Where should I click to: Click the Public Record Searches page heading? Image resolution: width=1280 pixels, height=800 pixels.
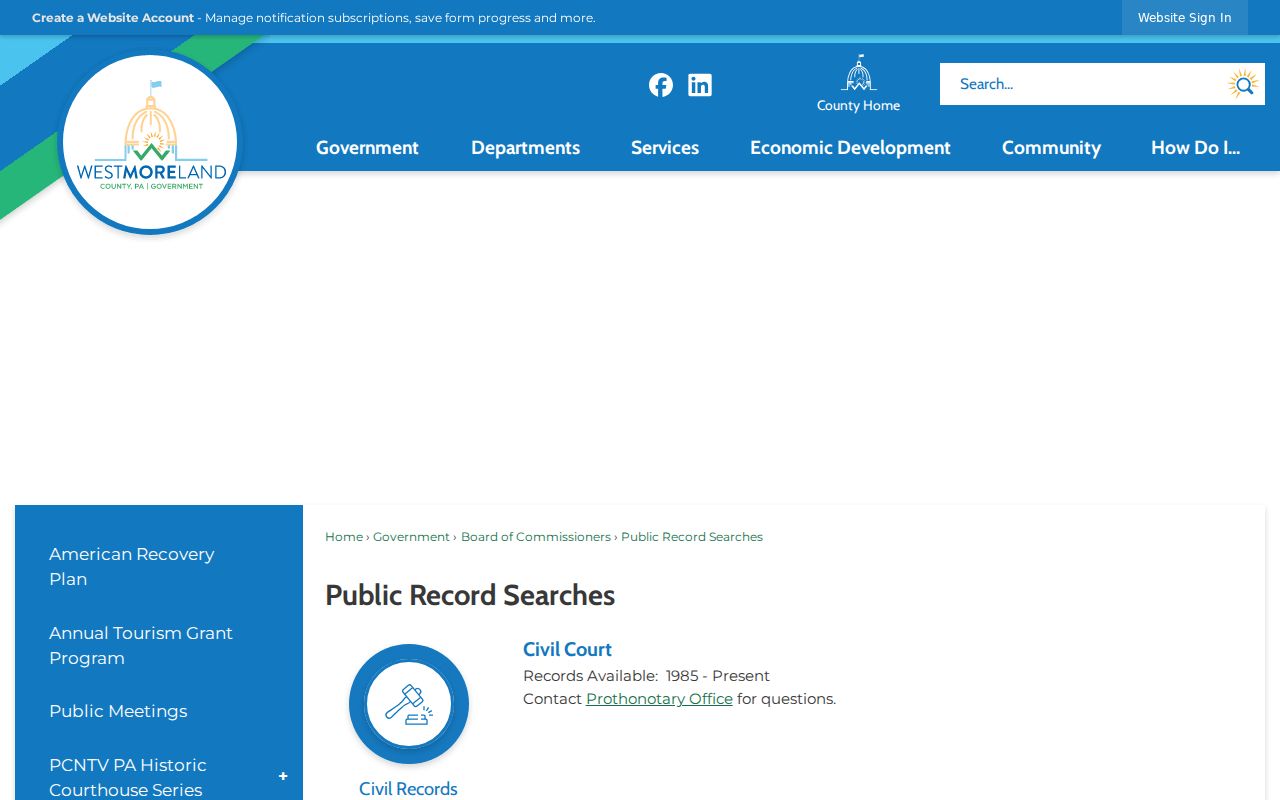(470, 595)
